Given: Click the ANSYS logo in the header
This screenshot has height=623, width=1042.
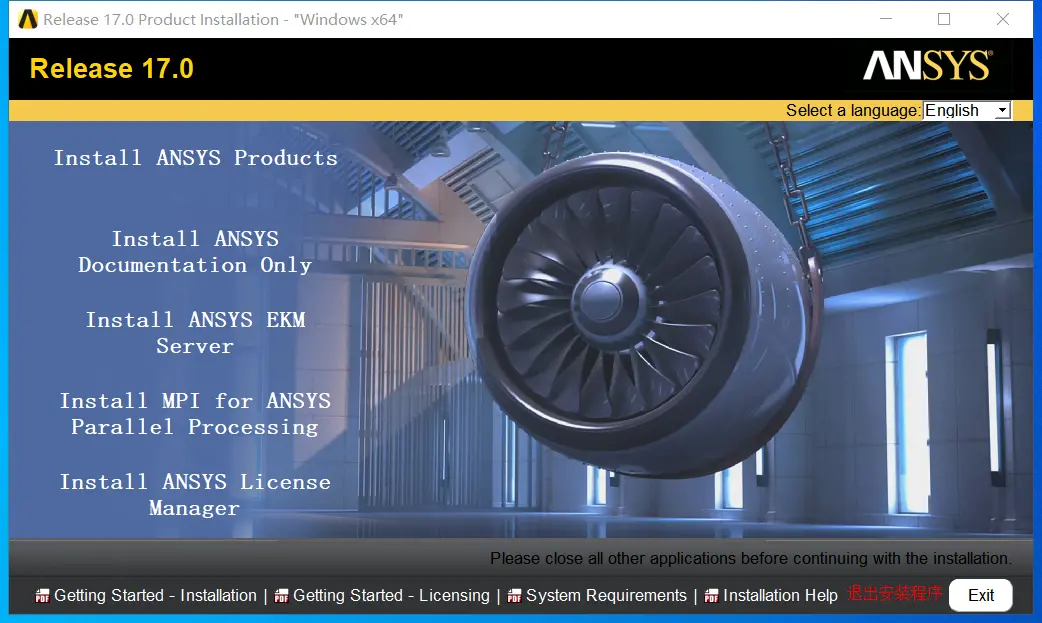Looking at the screenshot, I should pos(928,65).
